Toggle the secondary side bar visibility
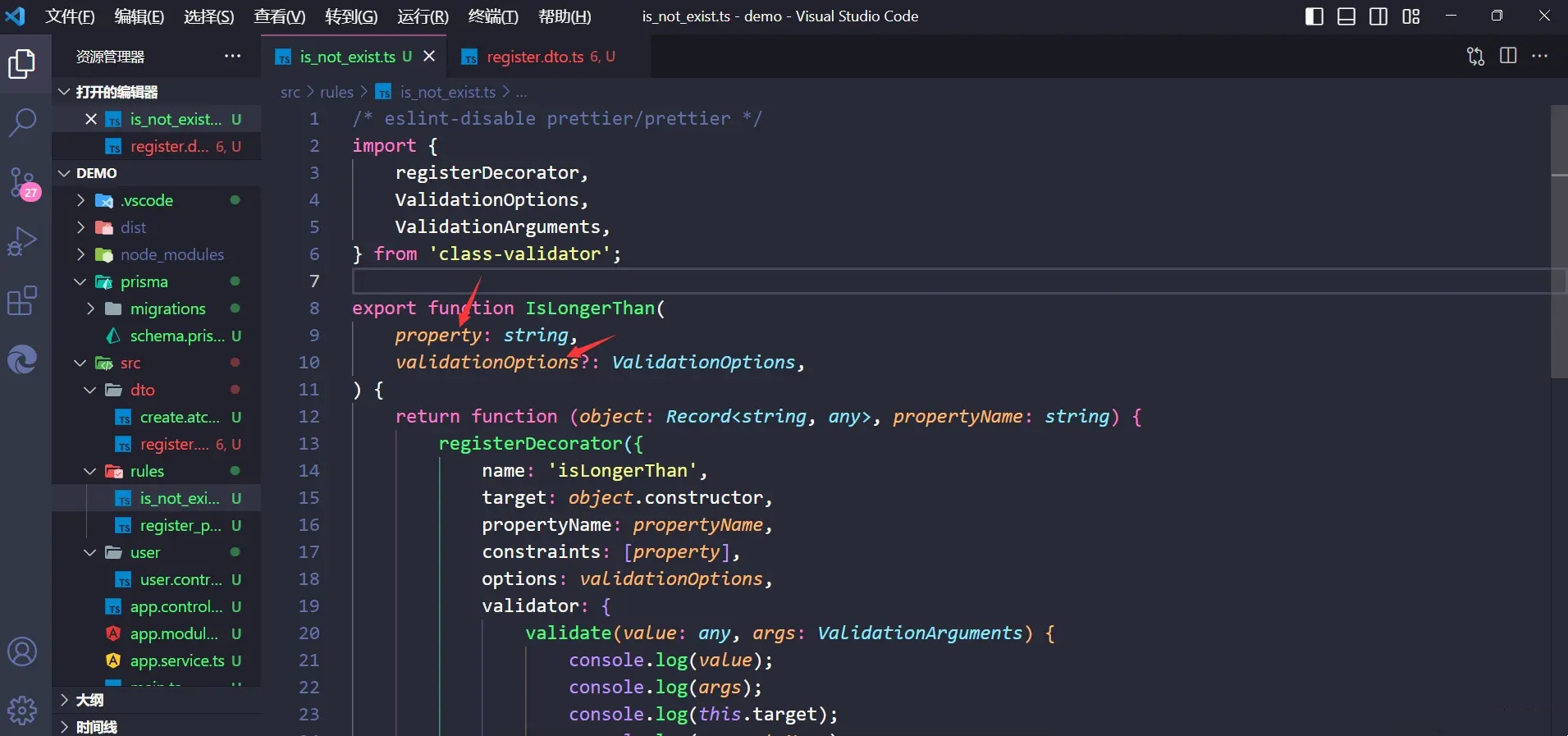 pyautogui.click(x=1378, y=16)
